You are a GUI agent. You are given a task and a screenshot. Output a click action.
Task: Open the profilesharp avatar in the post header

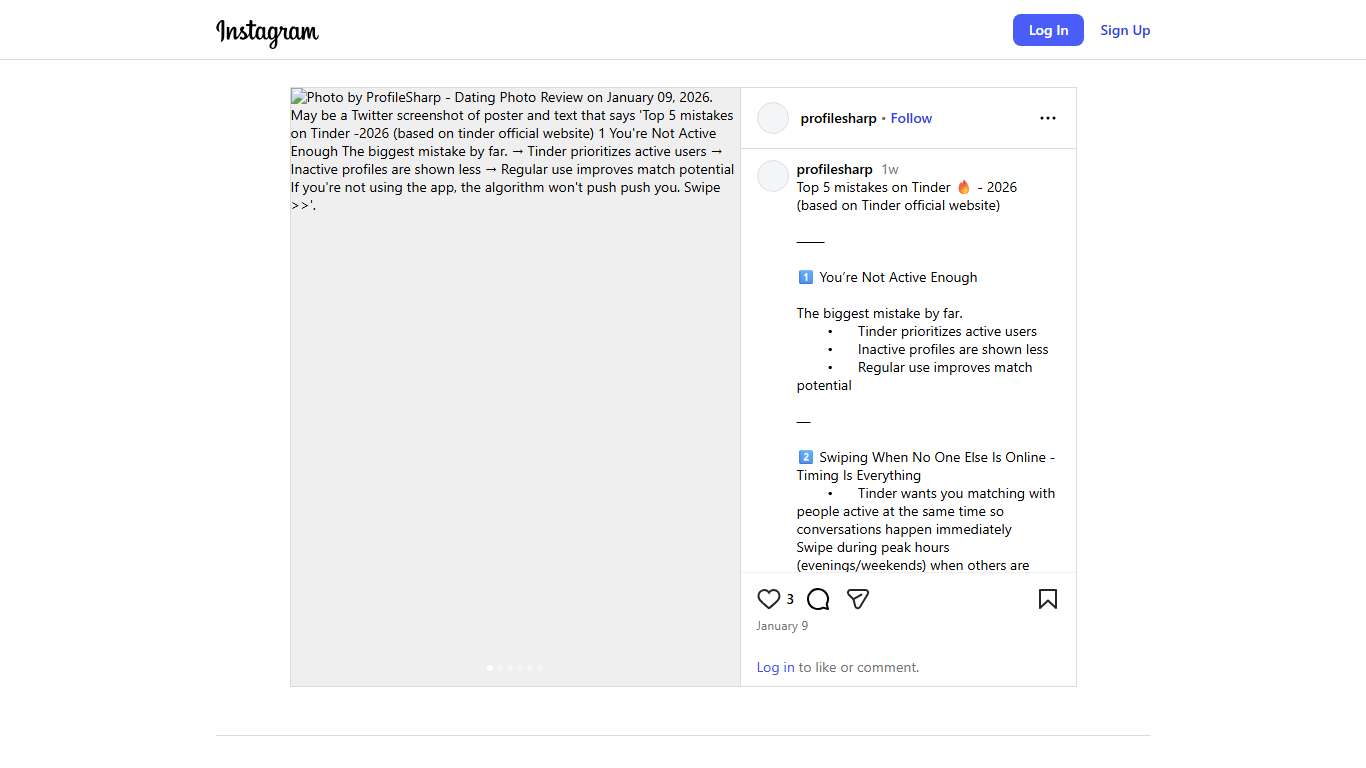773,118
